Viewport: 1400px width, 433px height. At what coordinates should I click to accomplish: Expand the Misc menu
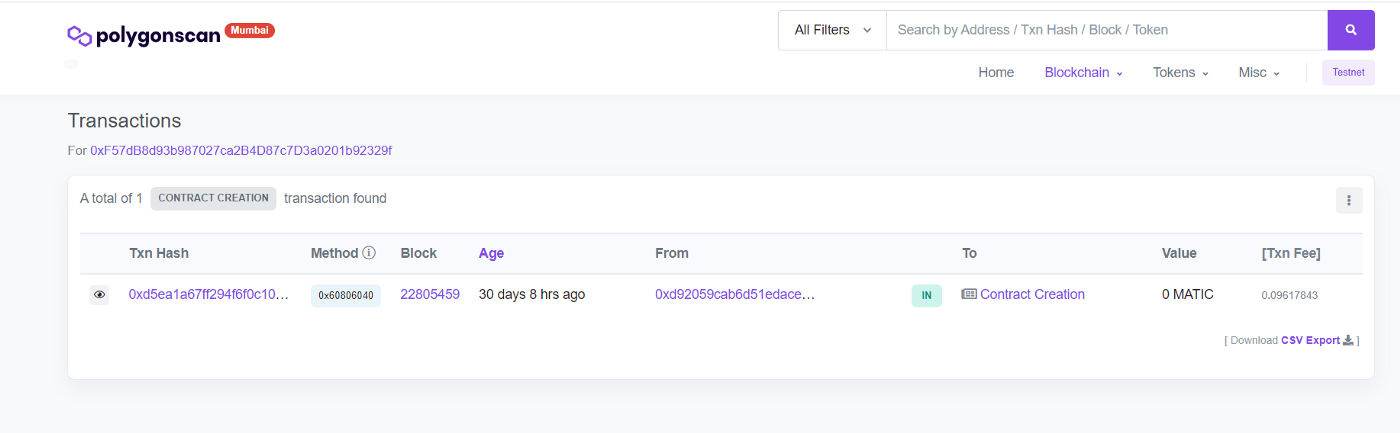tap(1259, 72)
